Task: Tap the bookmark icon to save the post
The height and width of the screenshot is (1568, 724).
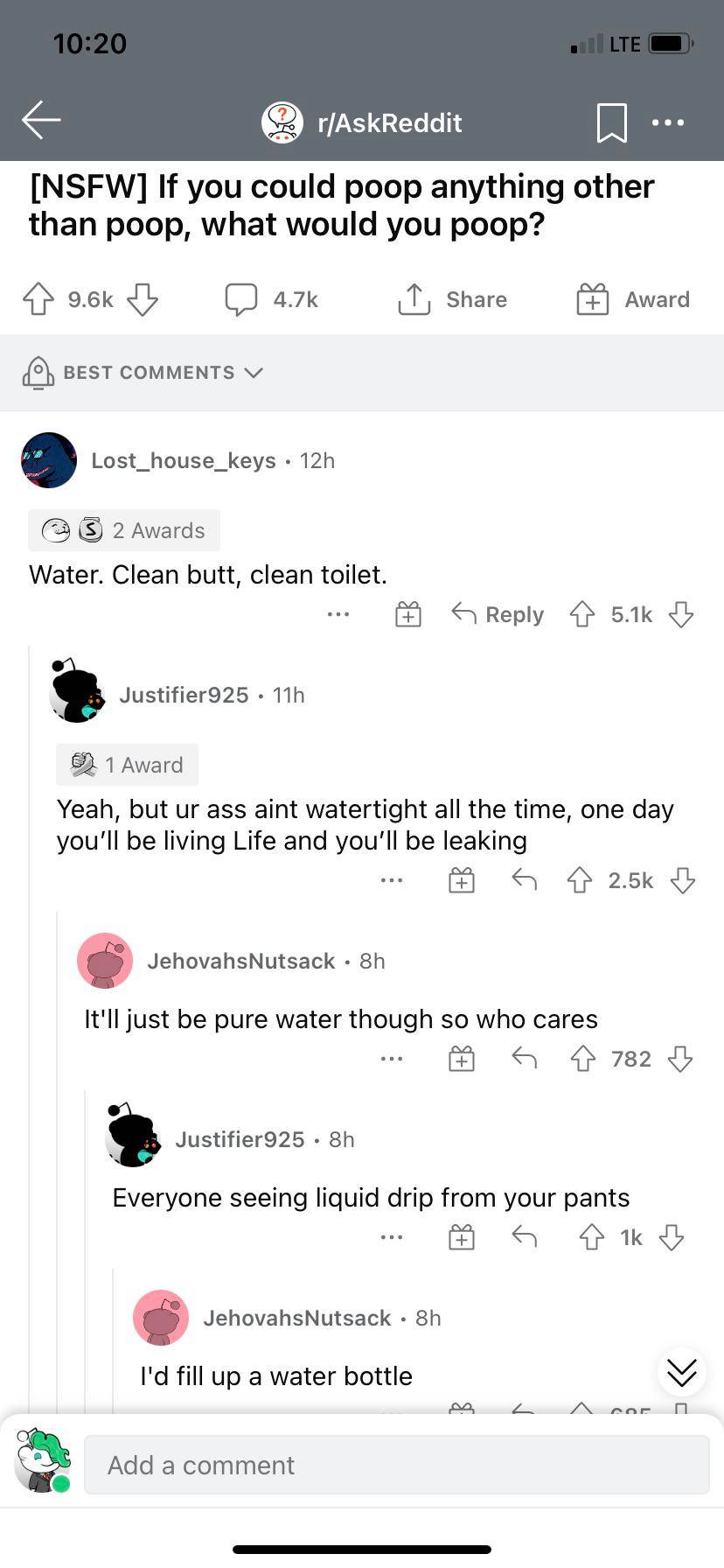Action: pos(611,122)
